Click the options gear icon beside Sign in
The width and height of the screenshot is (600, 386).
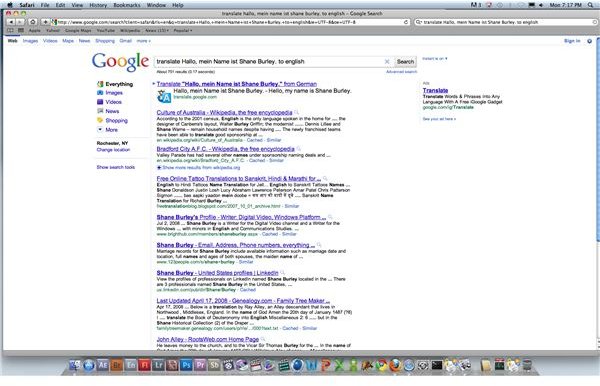[590, 41]
